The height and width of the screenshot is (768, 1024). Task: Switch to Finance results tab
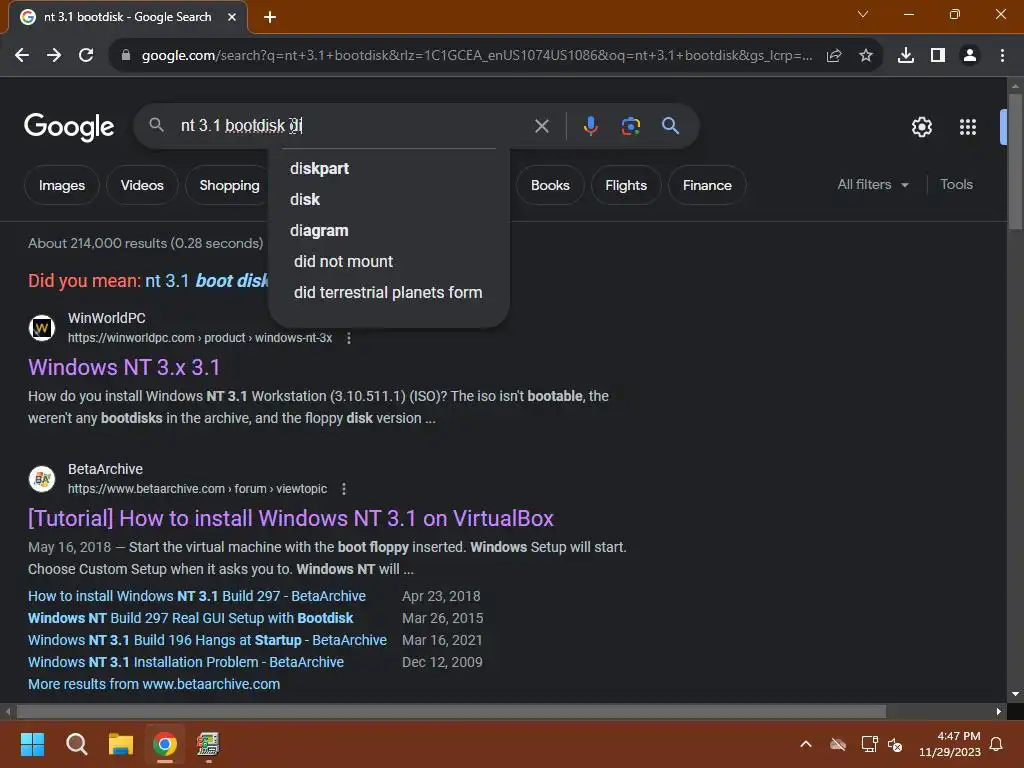pyautogui.click(x=707, y=185)
